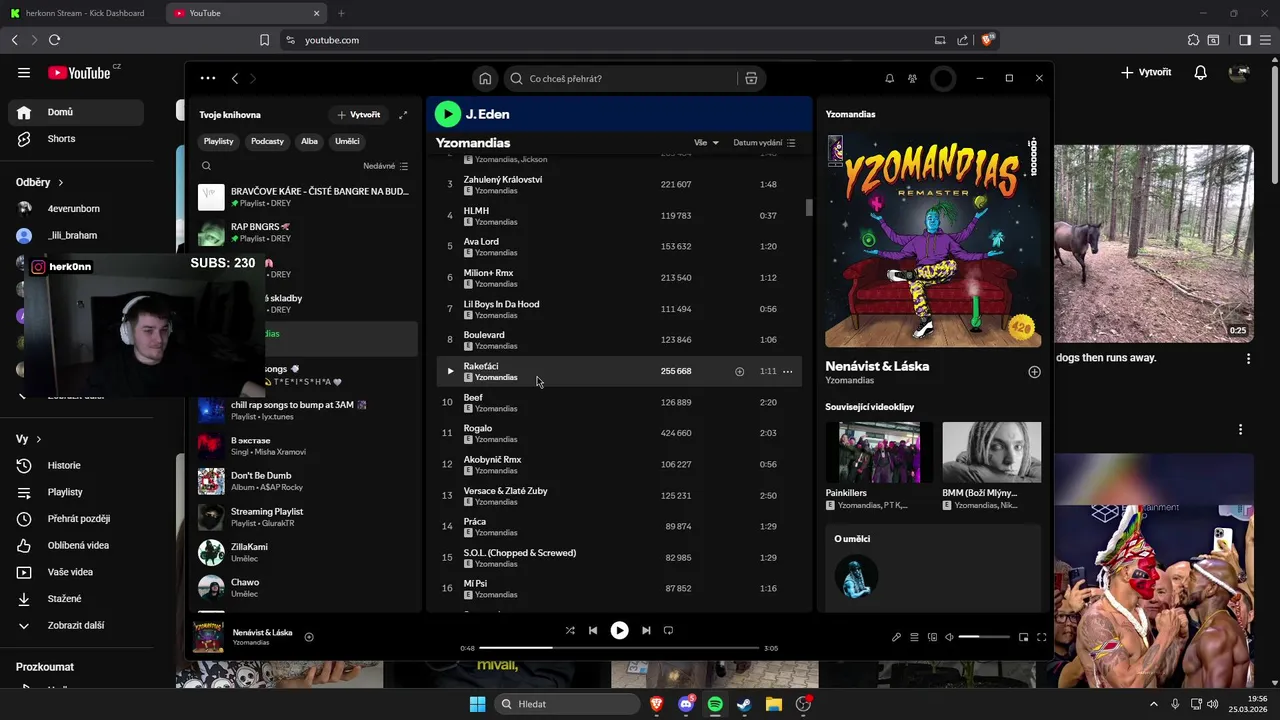Go to Spotify home via house icon
Viewport: 1280px width, 720px height.
[485, 78]
